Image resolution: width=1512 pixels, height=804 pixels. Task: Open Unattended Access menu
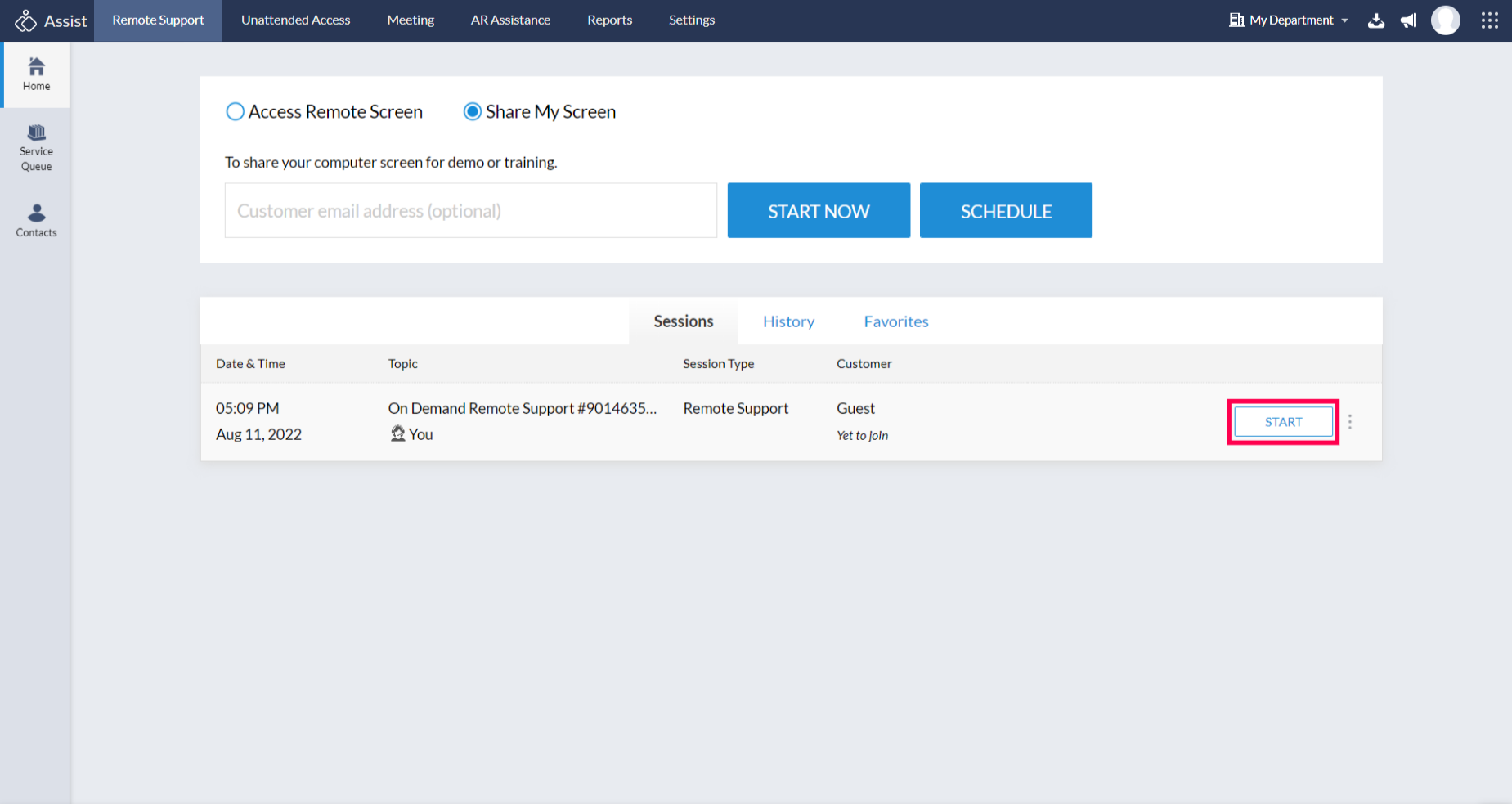tap(295, 20)
